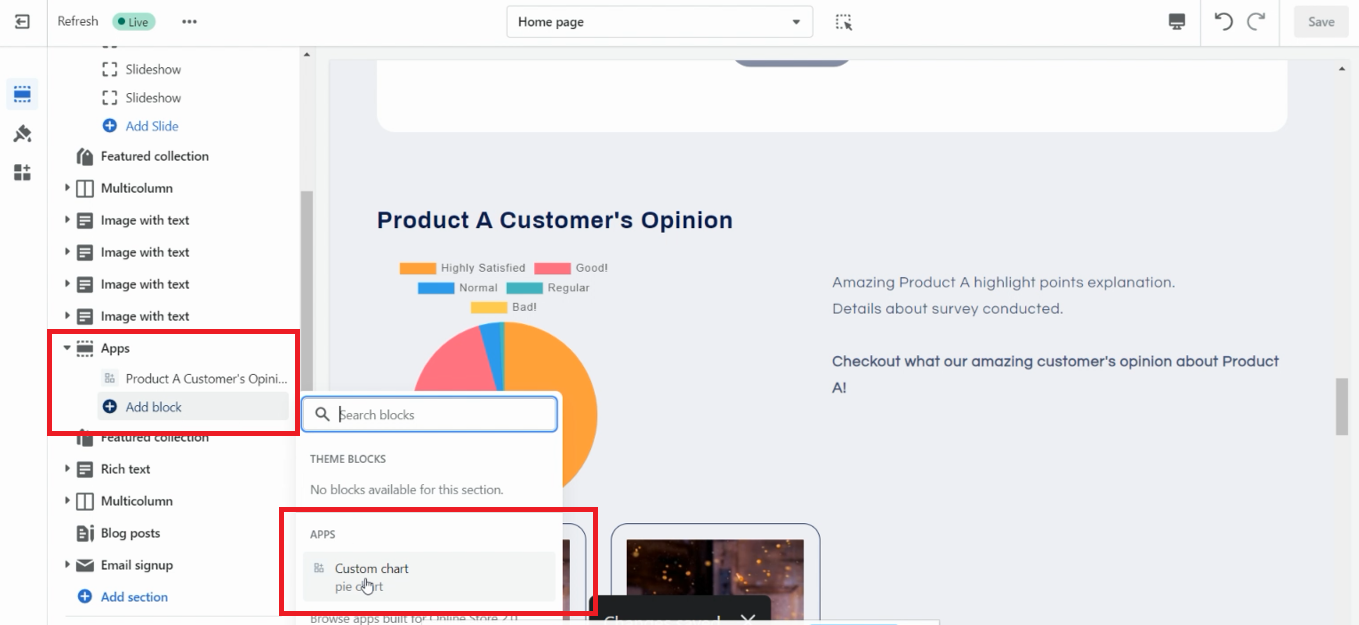The height and width of the screenshot is (625, 1359).
Task: Click the Add section link
Action: pos(134,597)
